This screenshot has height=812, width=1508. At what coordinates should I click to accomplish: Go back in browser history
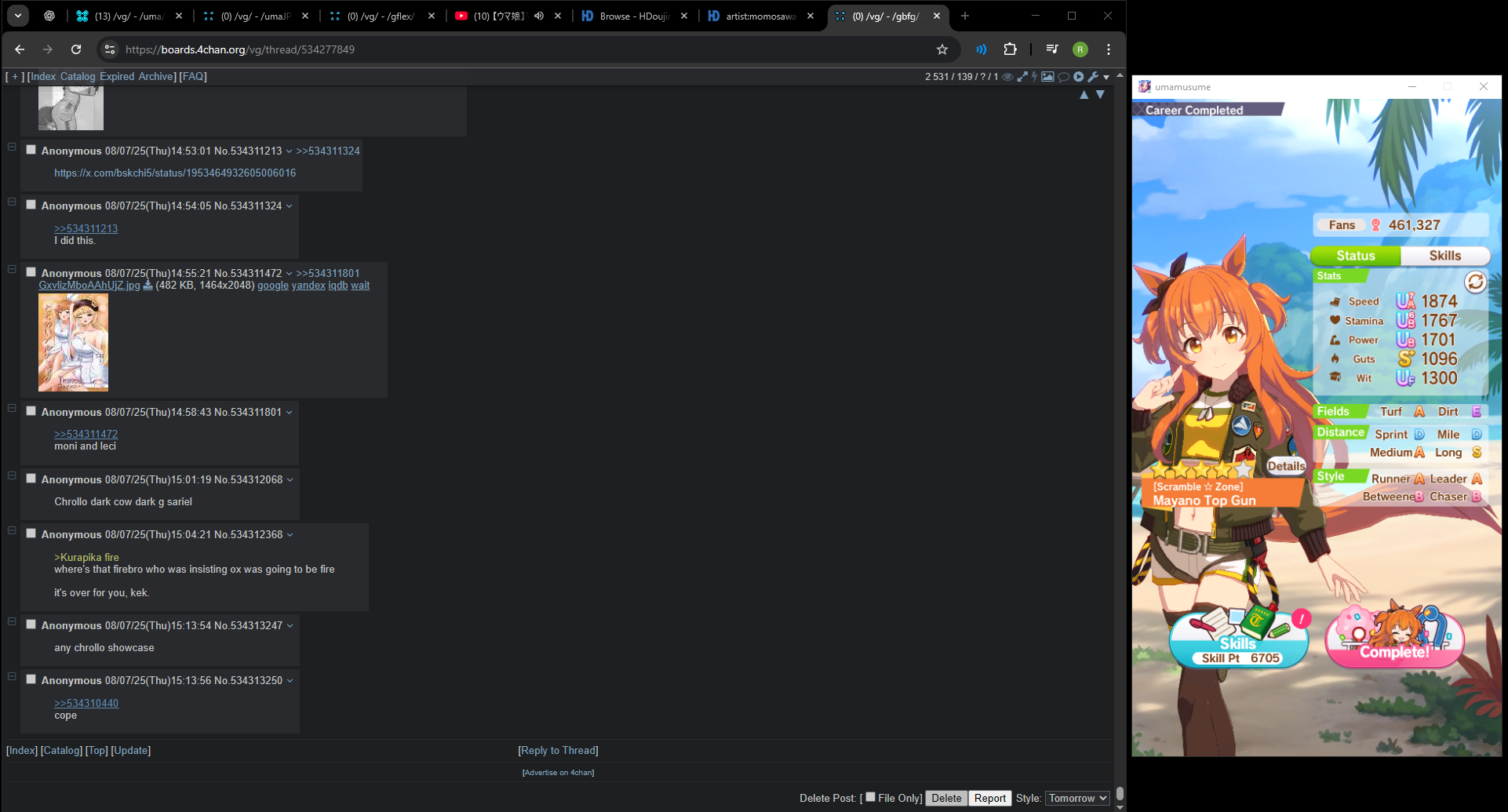coord(20,49)
